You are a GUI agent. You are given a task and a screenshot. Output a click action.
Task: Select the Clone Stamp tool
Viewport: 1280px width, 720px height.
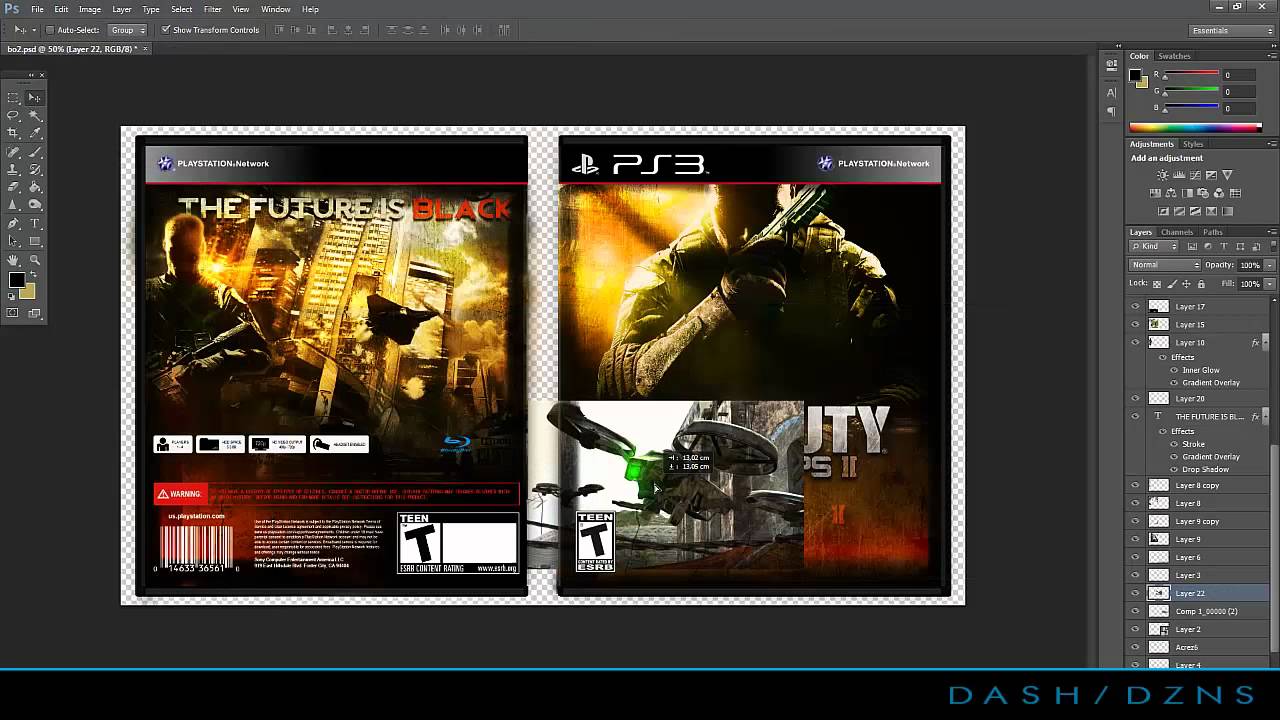[x=13, y=170]
